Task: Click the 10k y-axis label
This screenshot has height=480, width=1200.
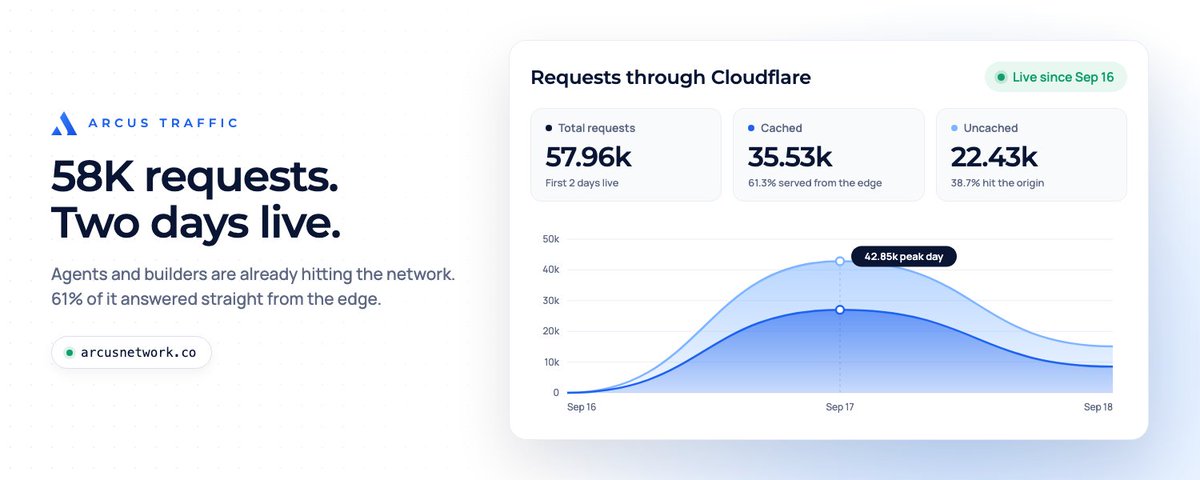Action: [551, 362]
